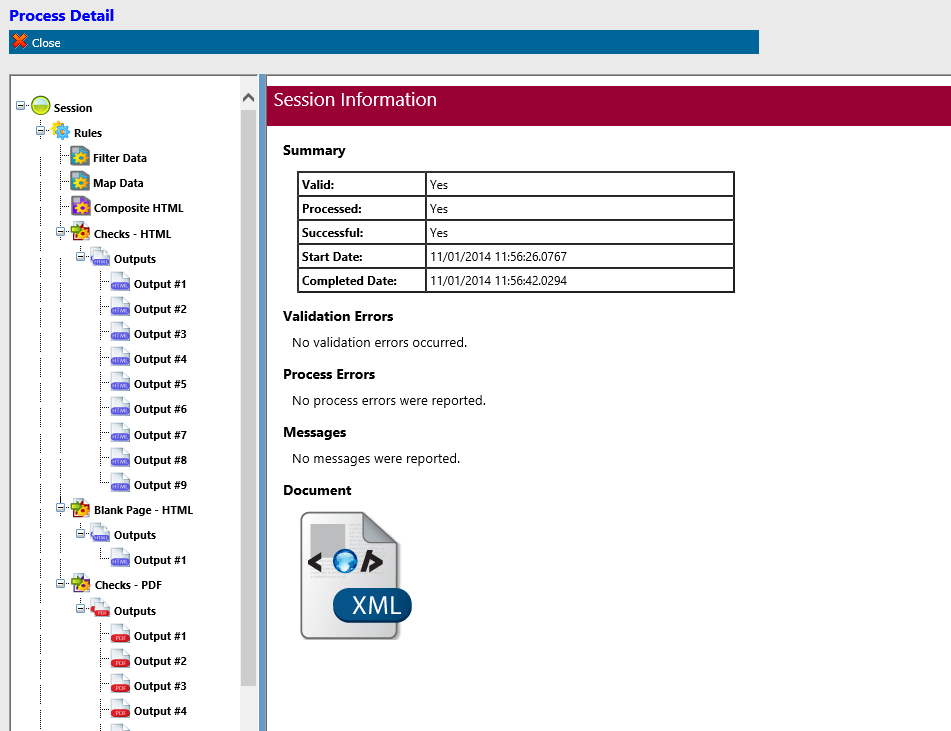
Task: Select the Composite HTML label
Action: [x=138, y=208]
